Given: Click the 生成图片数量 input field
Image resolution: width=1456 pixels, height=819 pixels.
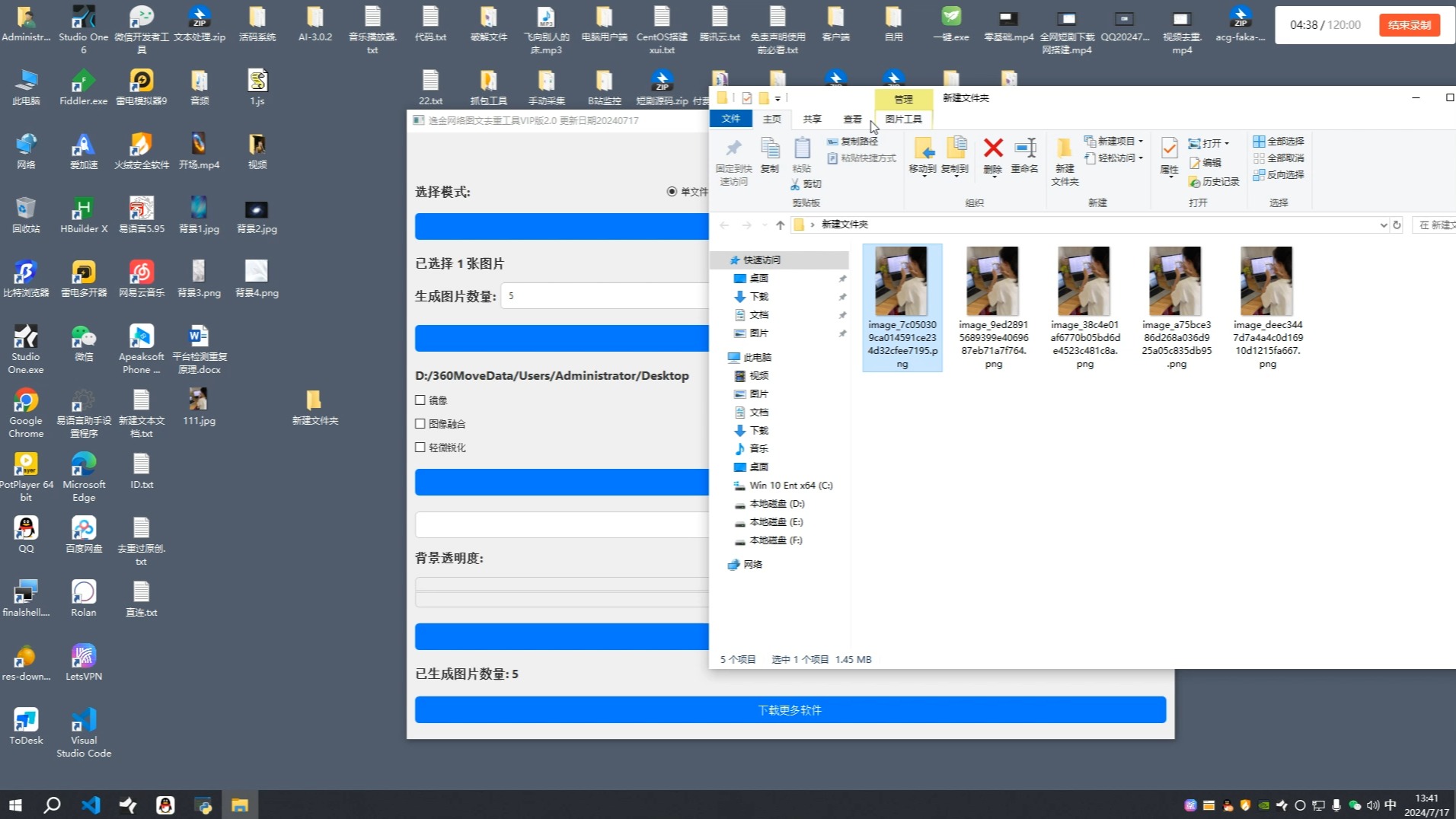Looking at the screenshot, I should [605, 295].
